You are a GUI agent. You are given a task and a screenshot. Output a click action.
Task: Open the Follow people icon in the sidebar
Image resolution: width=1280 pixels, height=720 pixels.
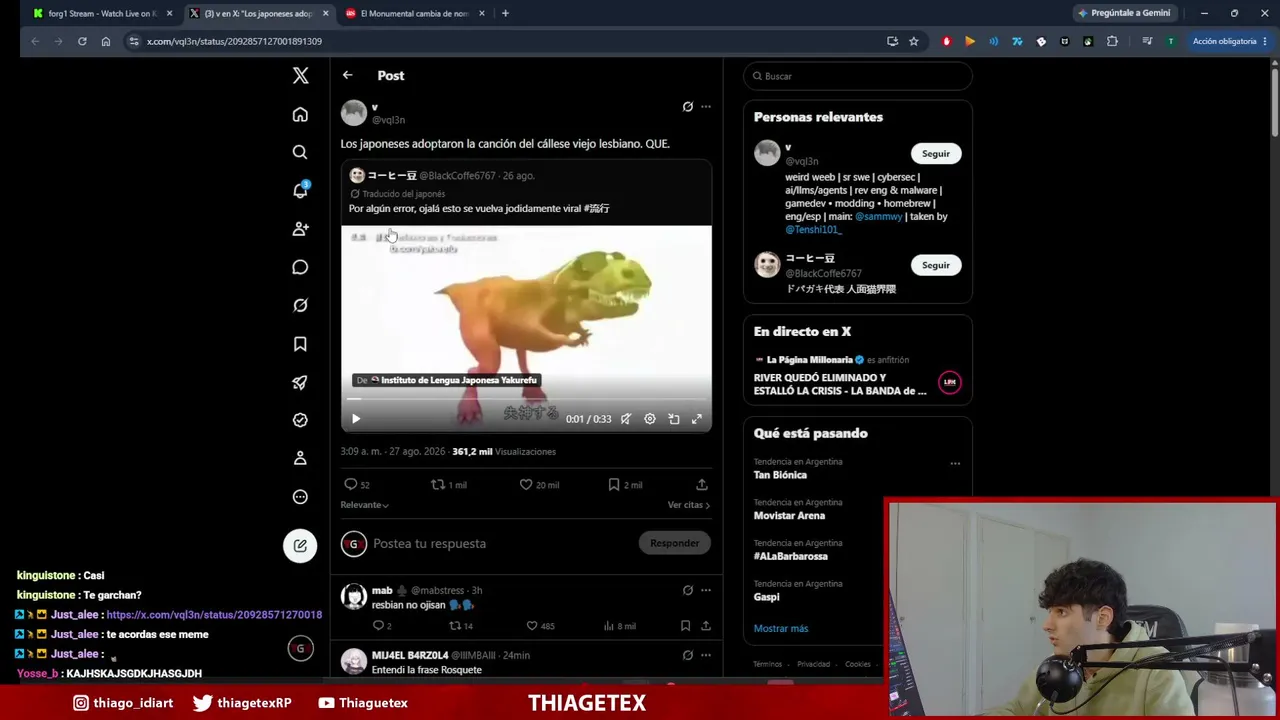point(300,229)
